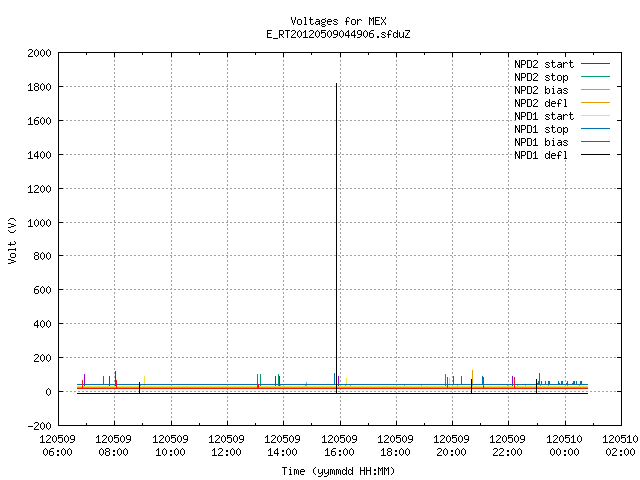Select the E_RT20120509044906.sfduZ file name subtitle
Viewport: 640px width, 480px height.
point(338,34)
